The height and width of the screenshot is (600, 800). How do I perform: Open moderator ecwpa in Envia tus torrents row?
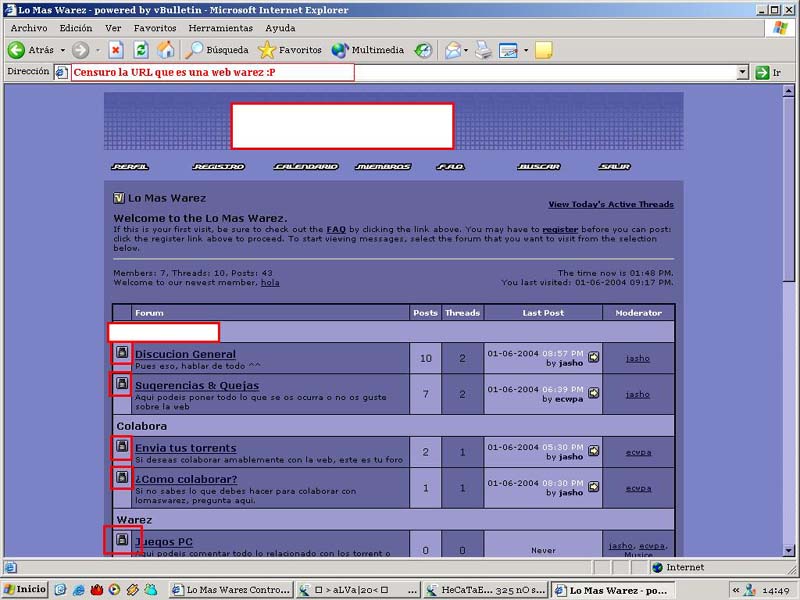(638, 453)
